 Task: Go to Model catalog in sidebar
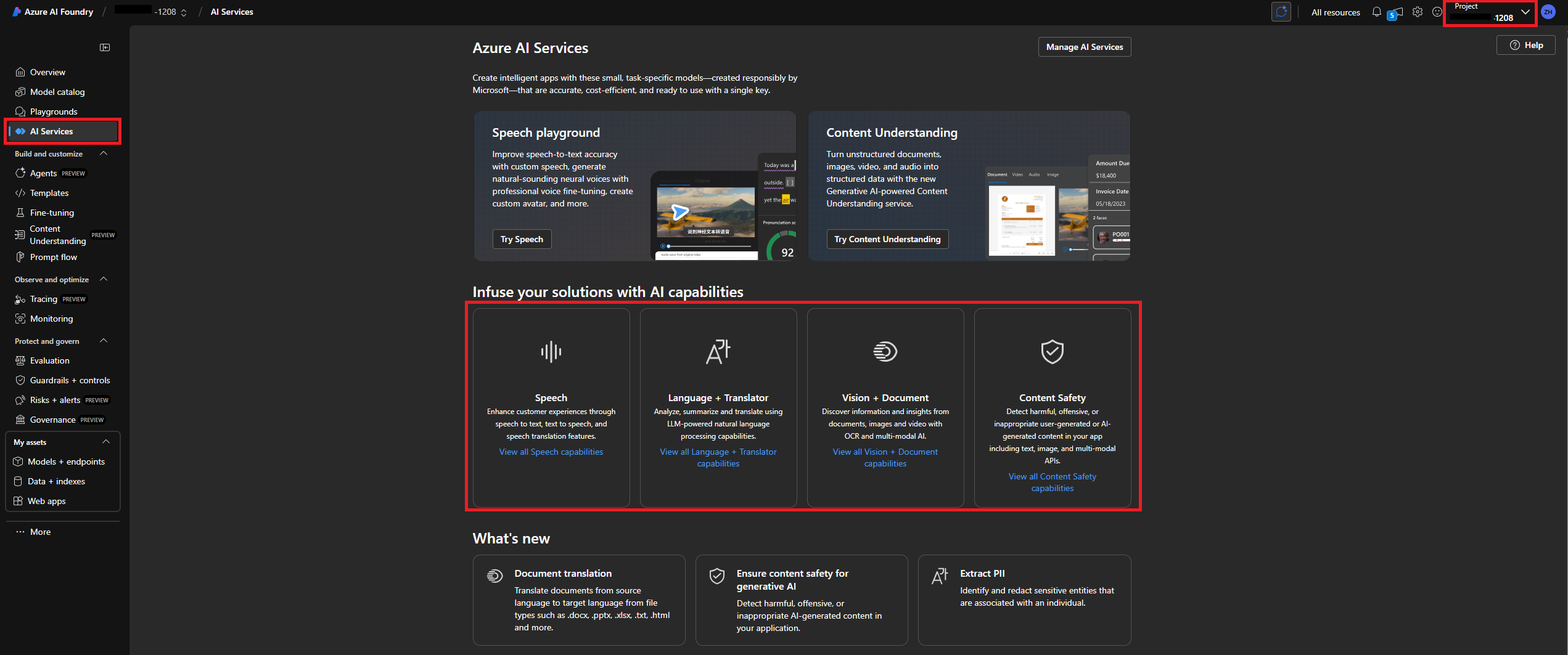click(x=57, y=92)
